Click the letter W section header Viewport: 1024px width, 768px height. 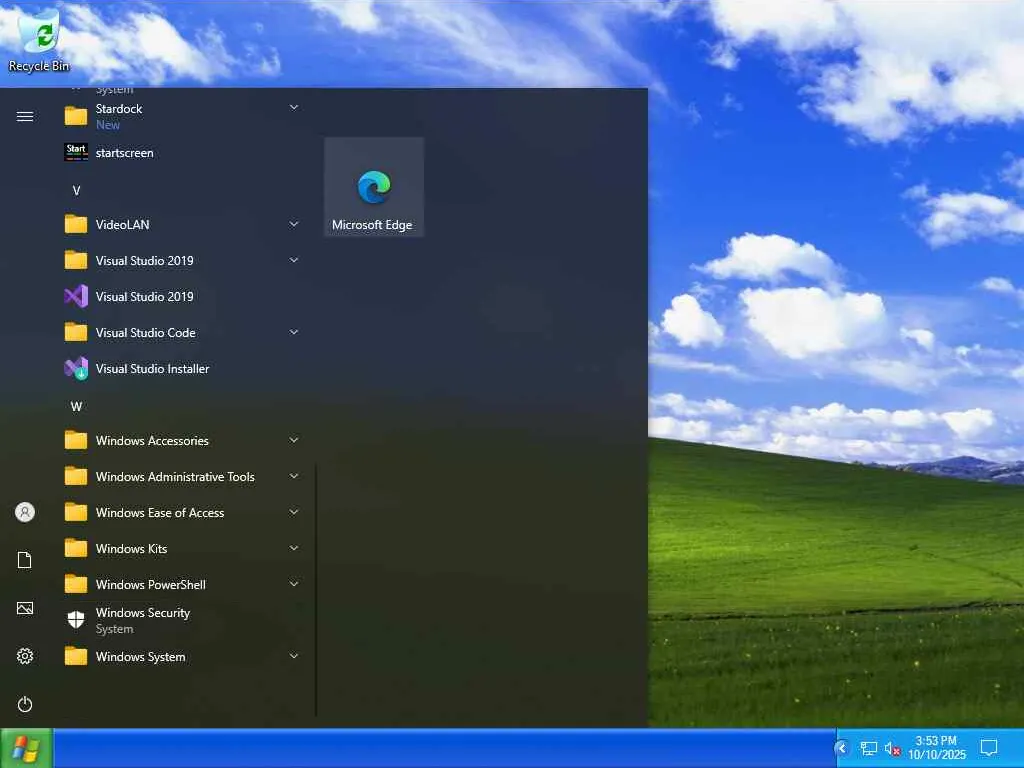[76, 406]
